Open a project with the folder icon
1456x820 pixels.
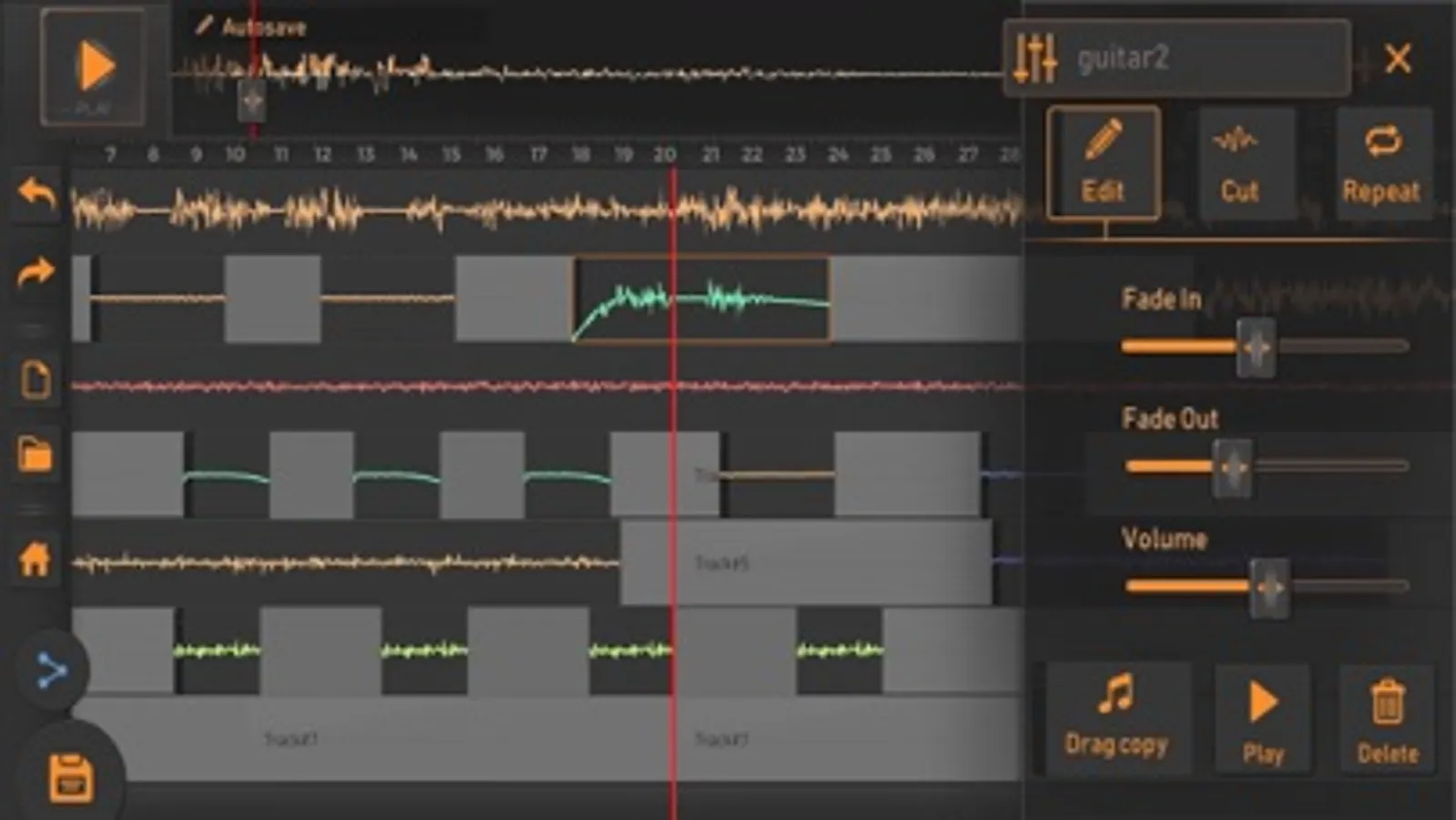point(36,454)
